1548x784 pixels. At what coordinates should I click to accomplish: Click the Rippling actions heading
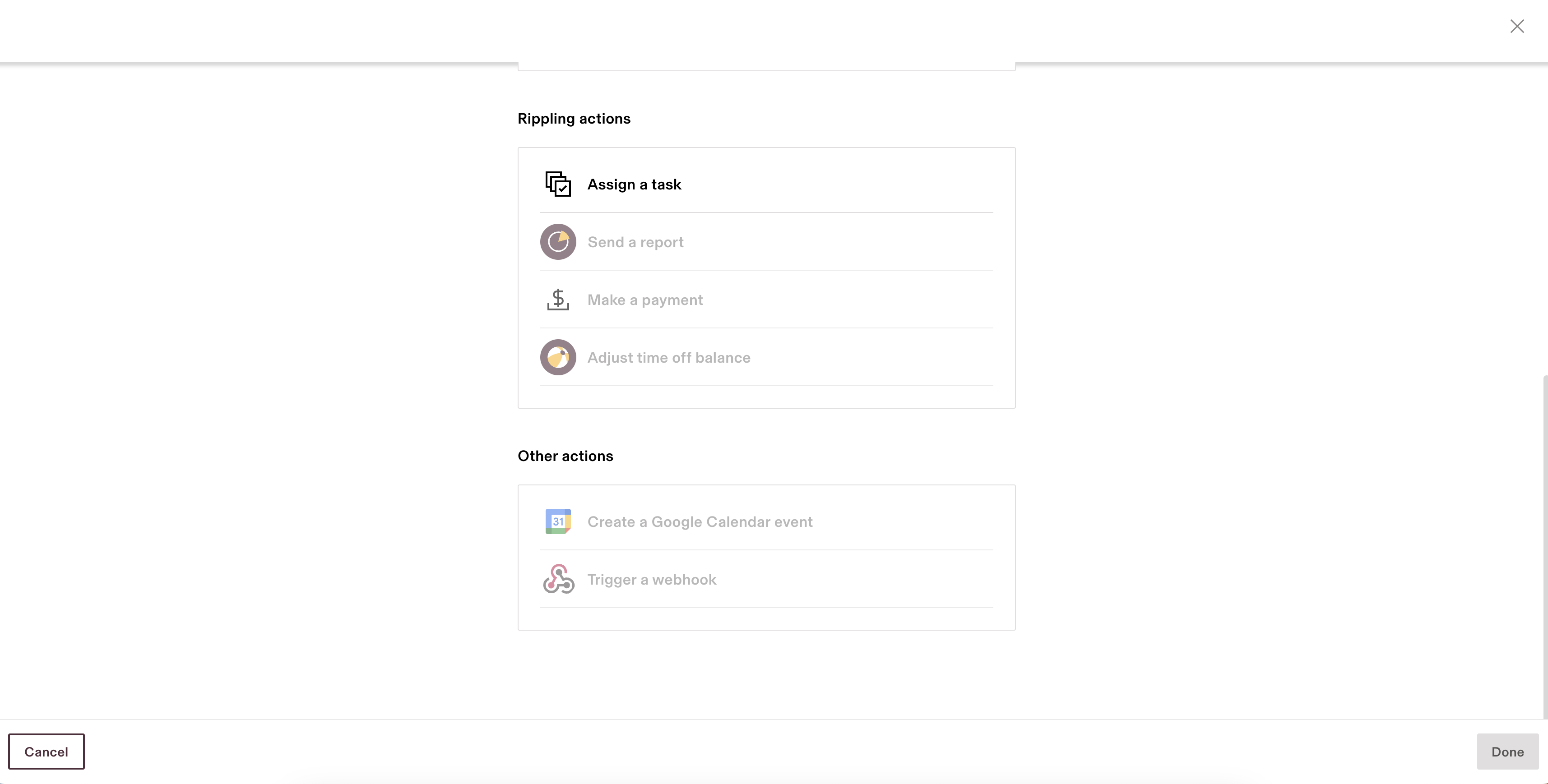pos(574,118)
